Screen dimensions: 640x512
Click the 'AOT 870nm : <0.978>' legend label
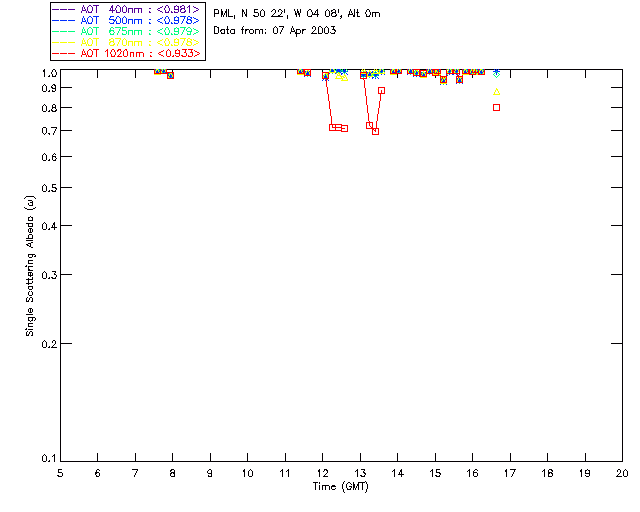[x=140, y=42]
